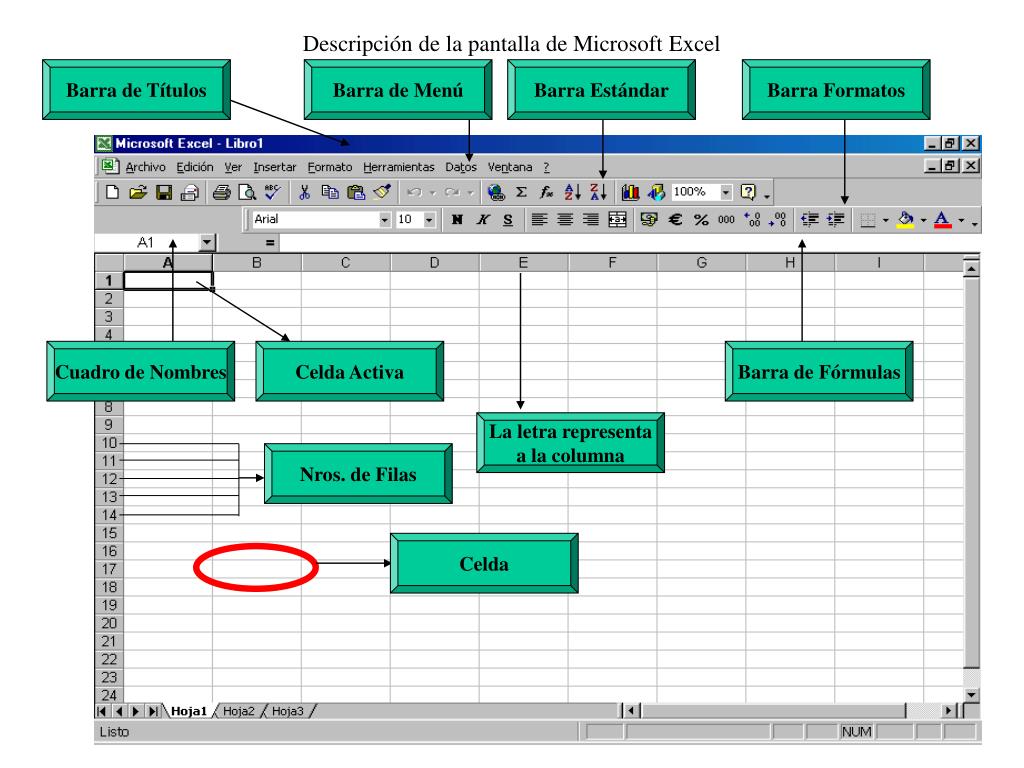This screenshot has height=768, width=1024.
Task: Sort descending with the Z-A icon
Action: 598,191
